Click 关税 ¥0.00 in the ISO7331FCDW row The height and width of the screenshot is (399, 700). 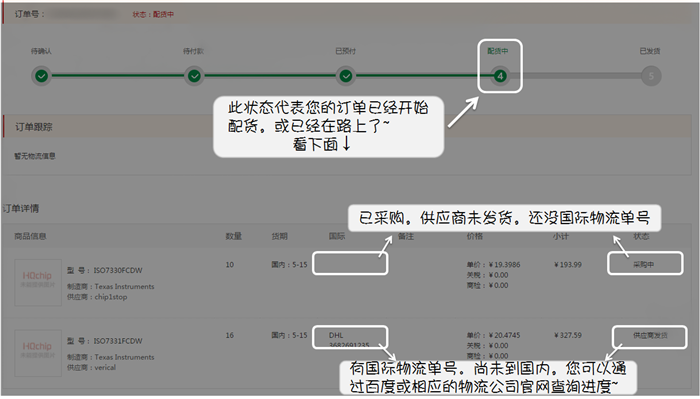[488, 345]
